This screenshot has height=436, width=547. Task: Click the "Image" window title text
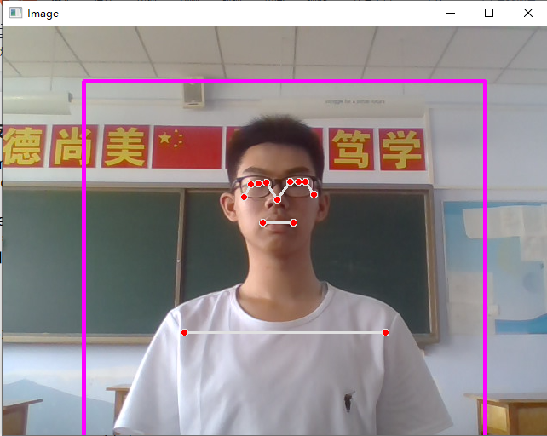pyautogui.click(x=43, y=14)
